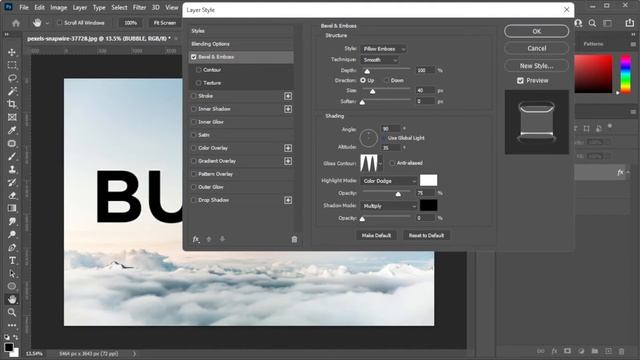The width and height of the screenshot is (640, 360).
Task: Select the Crop tool
Action: (12, 104)
